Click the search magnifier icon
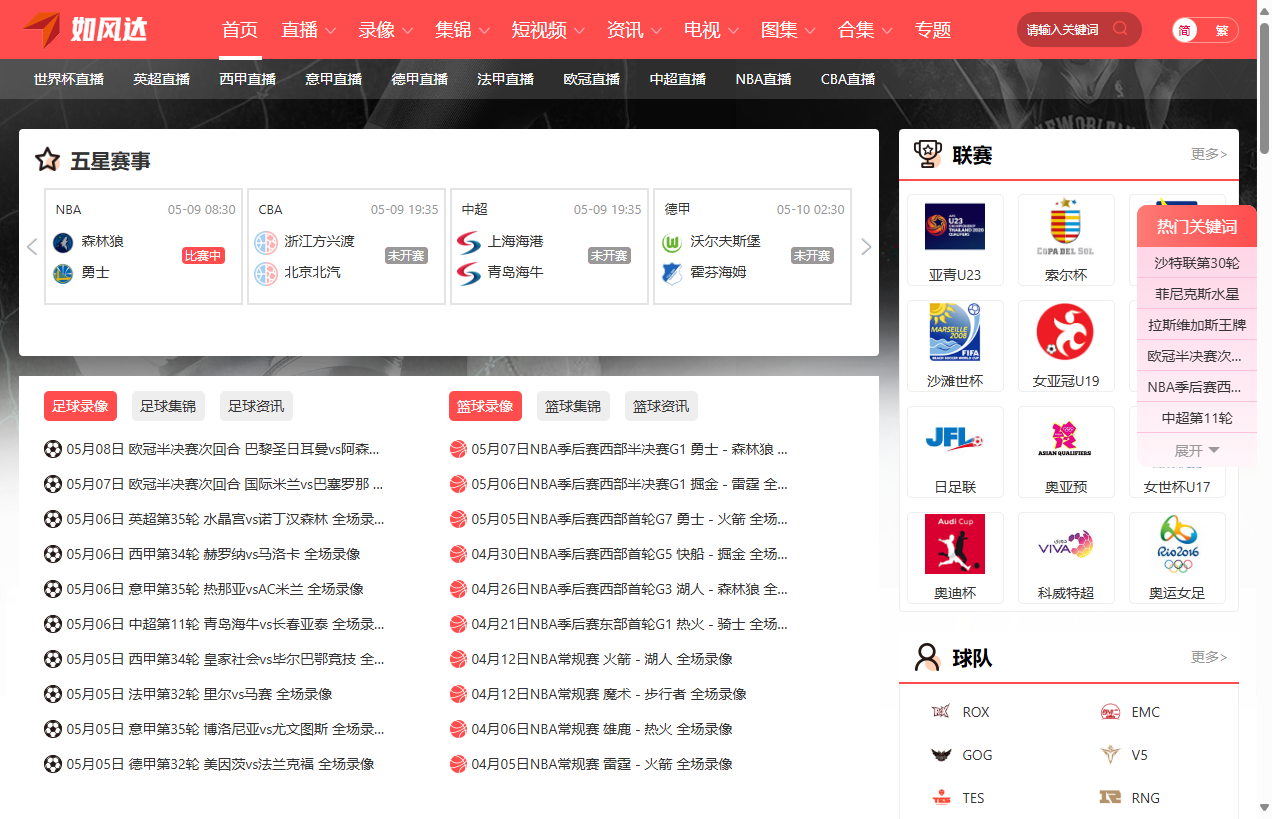Image resolution: width=1272 pixels, height=819 pixels. pyautogui.click(x=1120, y=29)
